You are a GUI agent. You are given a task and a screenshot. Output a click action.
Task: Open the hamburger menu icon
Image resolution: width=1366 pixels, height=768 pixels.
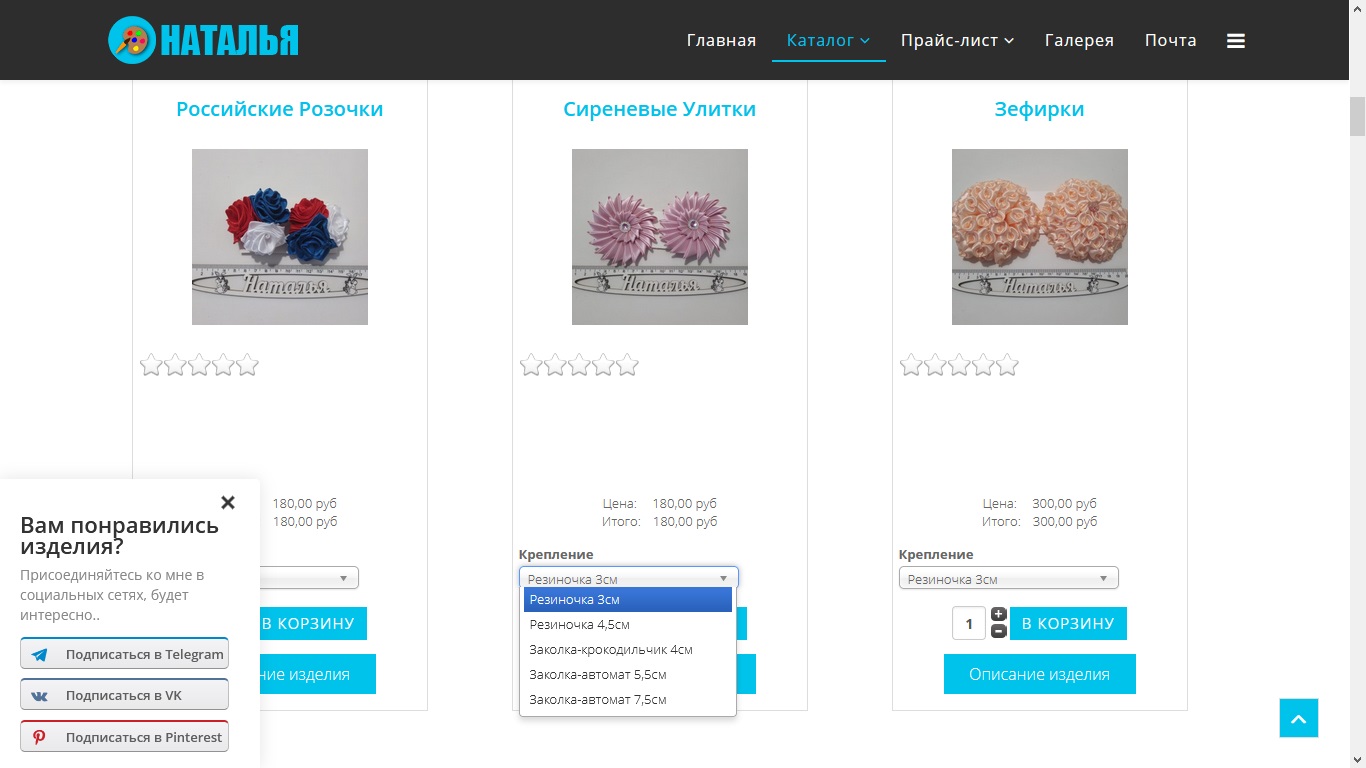tap(1236, 41)
